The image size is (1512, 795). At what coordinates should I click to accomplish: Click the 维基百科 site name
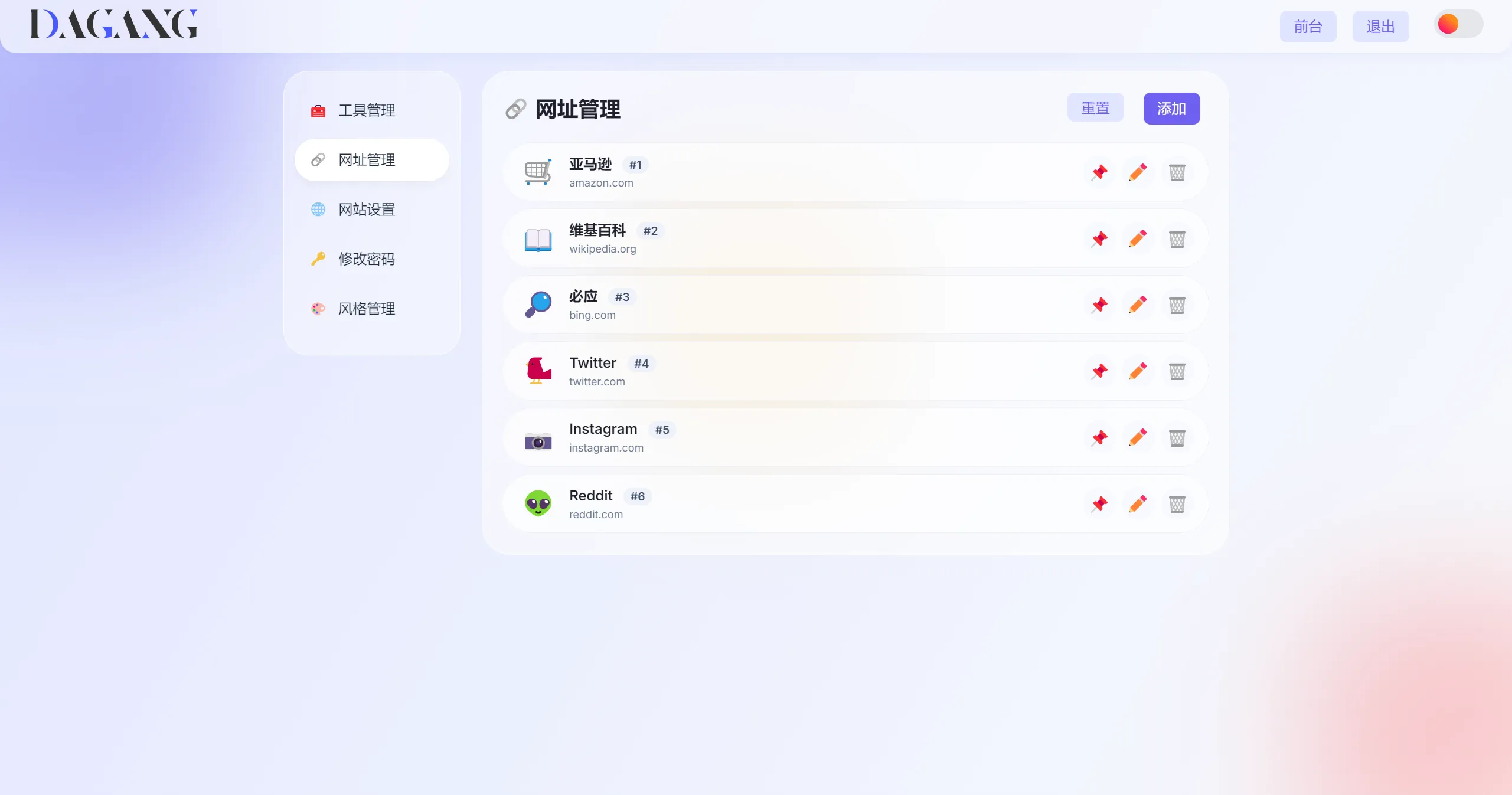click(x=597, y=230)
